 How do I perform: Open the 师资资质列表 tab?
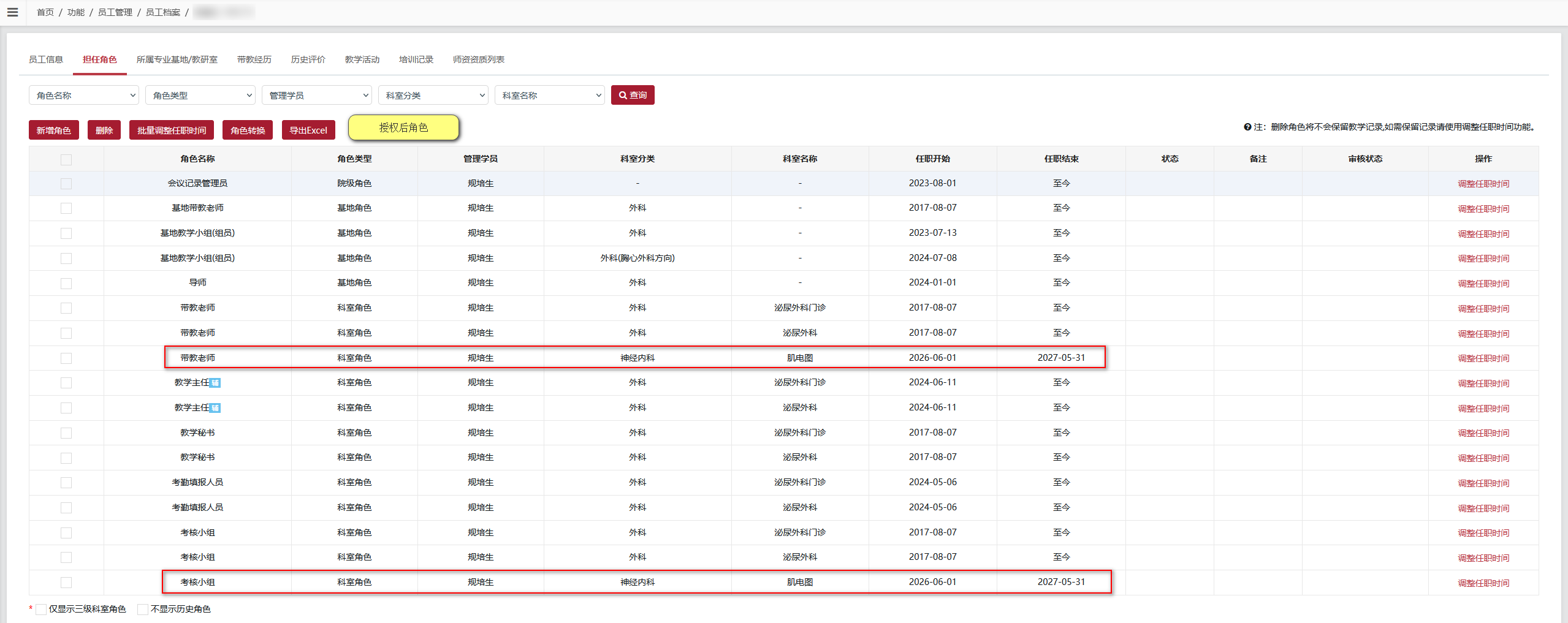479,59
